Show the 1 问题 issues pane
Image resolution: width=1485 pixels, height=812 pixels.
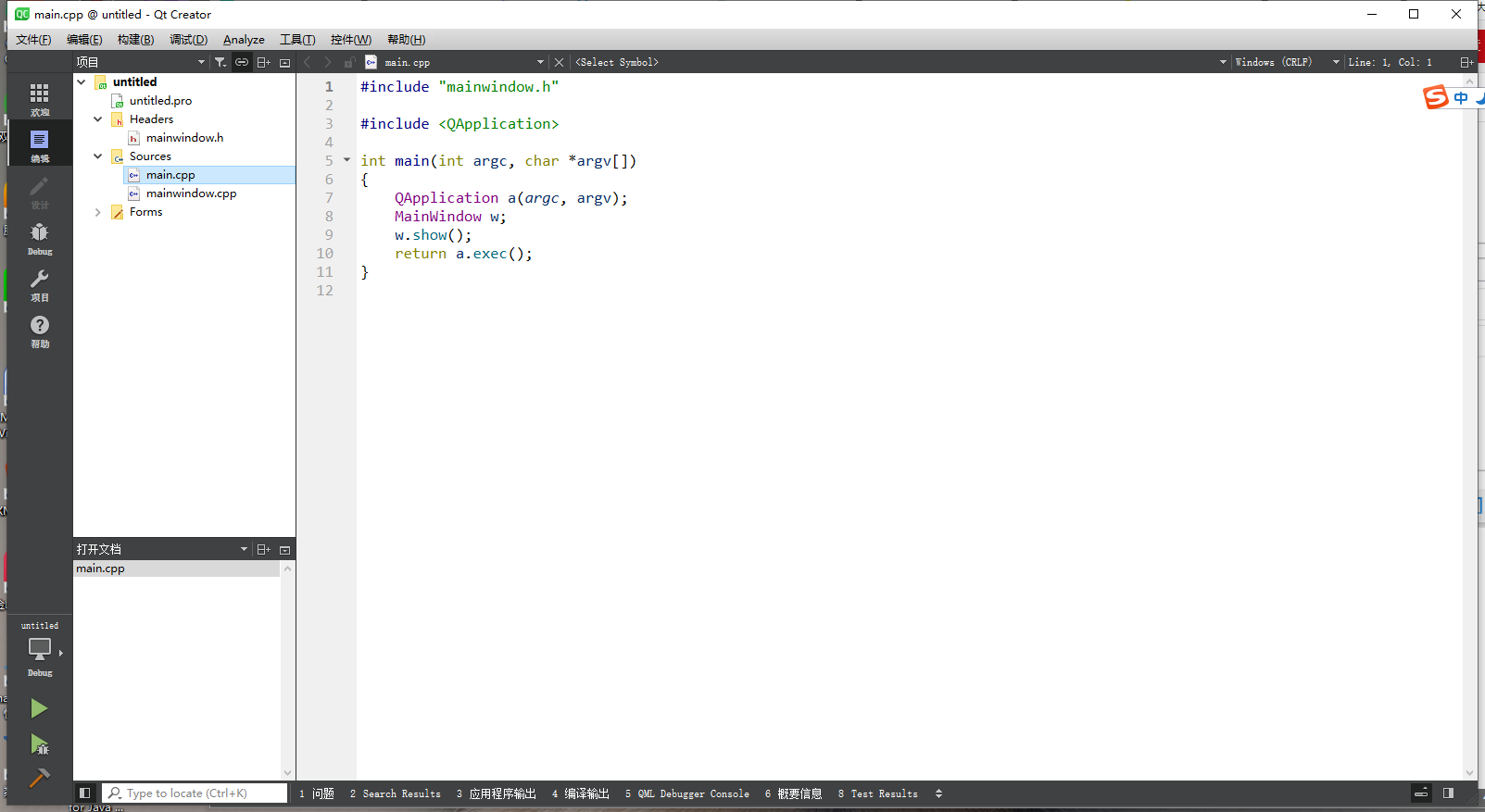coord(317,793)
